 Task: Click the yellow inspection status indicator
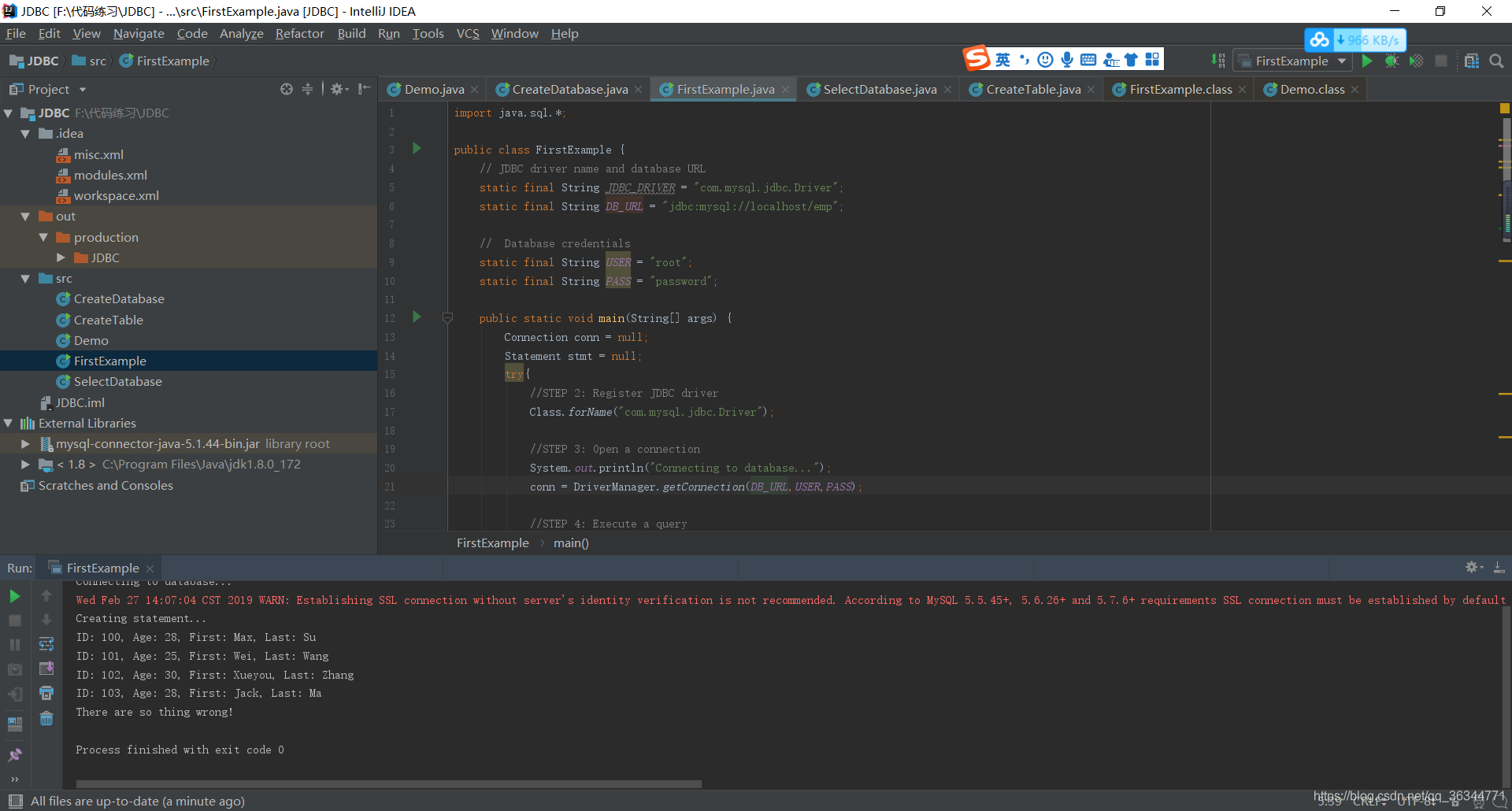1505,109
